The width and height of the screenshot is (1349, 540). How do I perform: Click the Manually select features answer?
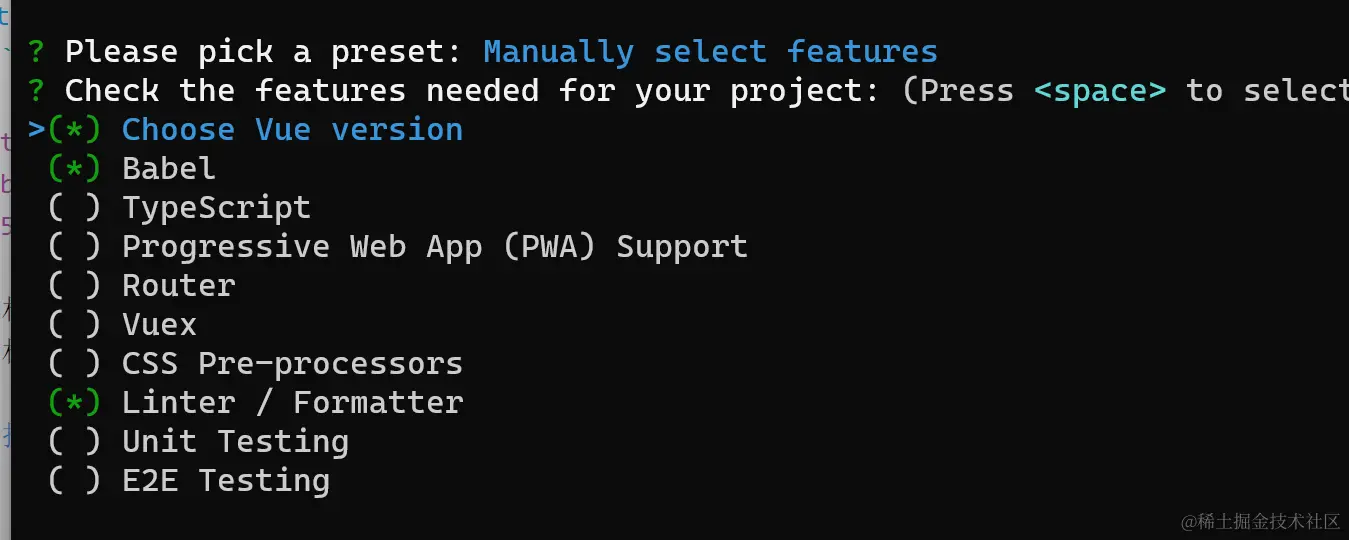[x=710, y=52]
